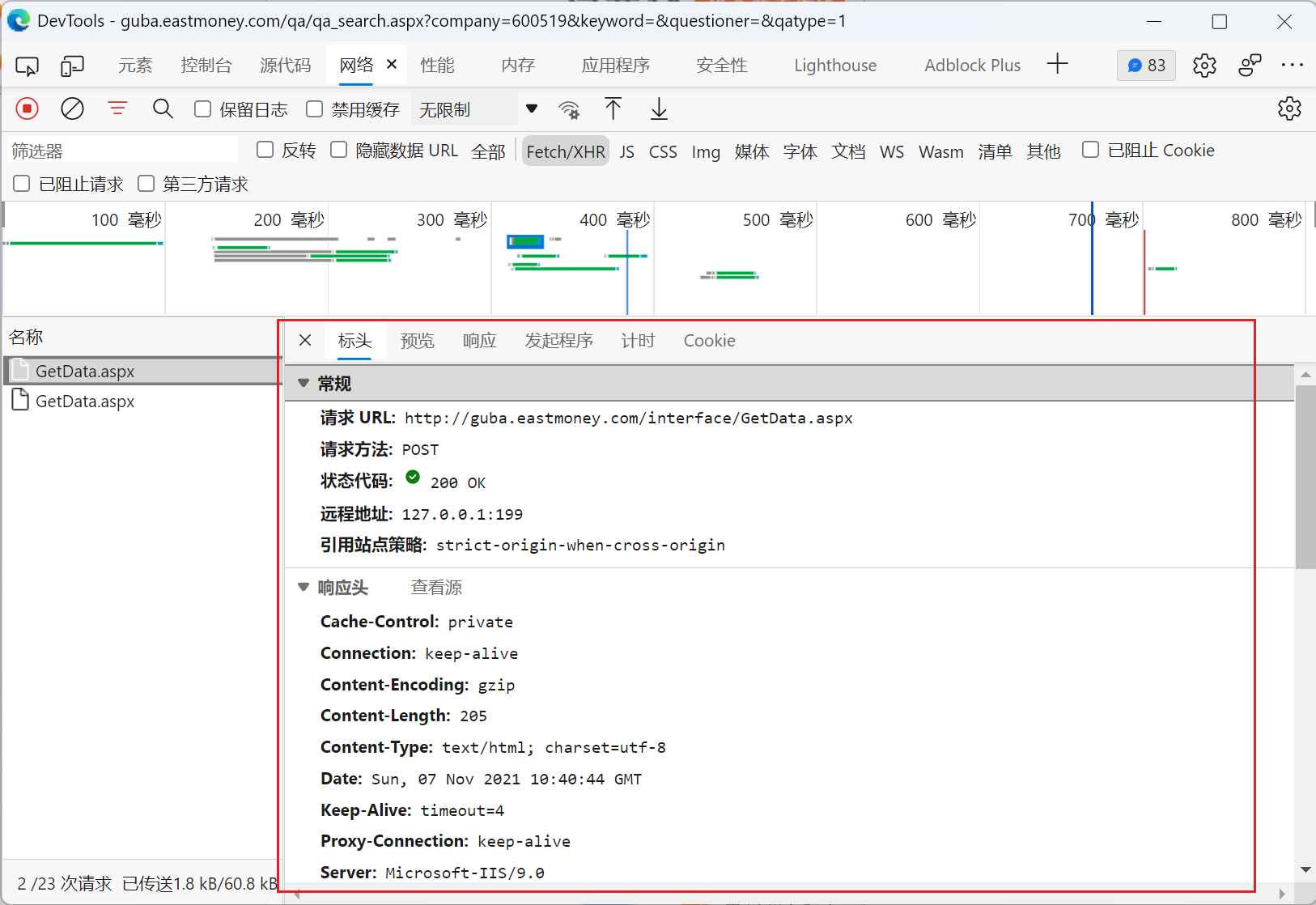Image resolution: width=1316 pixels, height=905 pixels.
Task: Stop recording network log
Action: tap(28, 108)
